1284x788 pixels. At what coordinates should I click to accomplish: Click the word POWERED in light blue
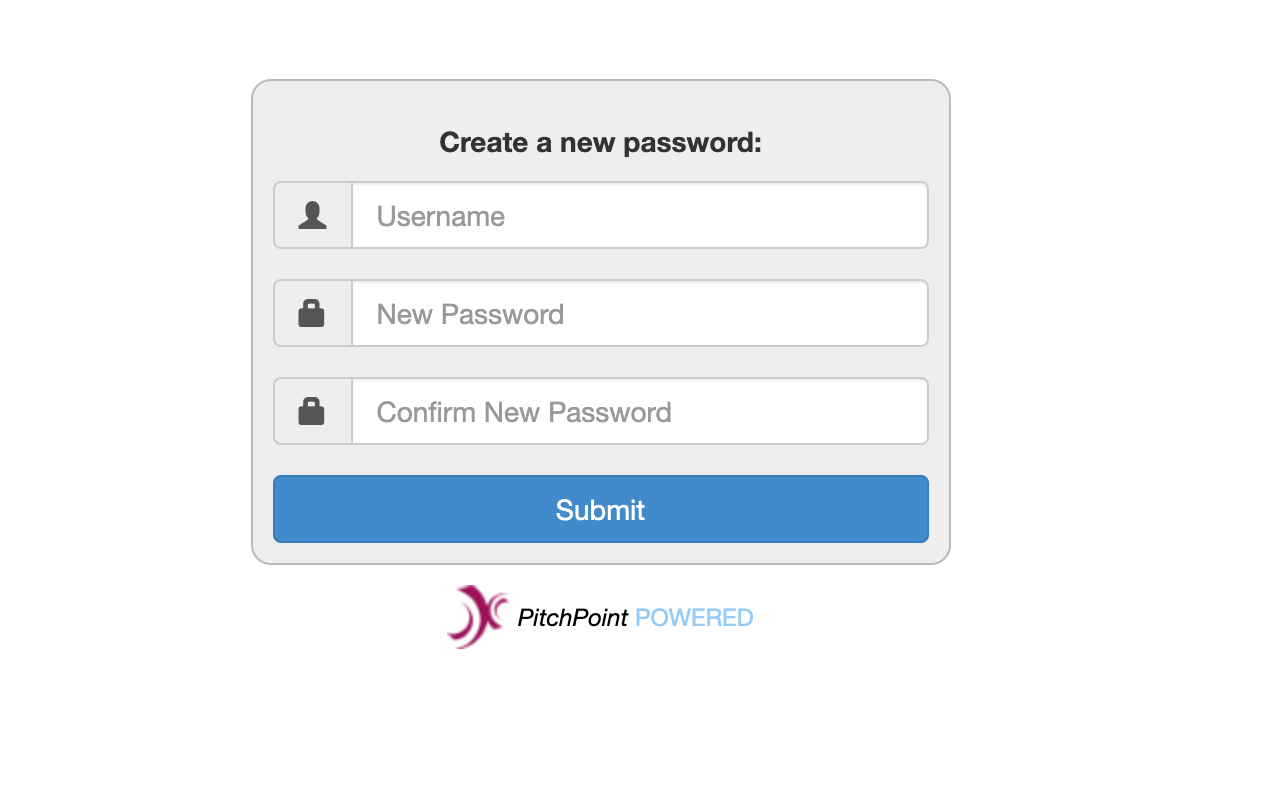[692, 617]
